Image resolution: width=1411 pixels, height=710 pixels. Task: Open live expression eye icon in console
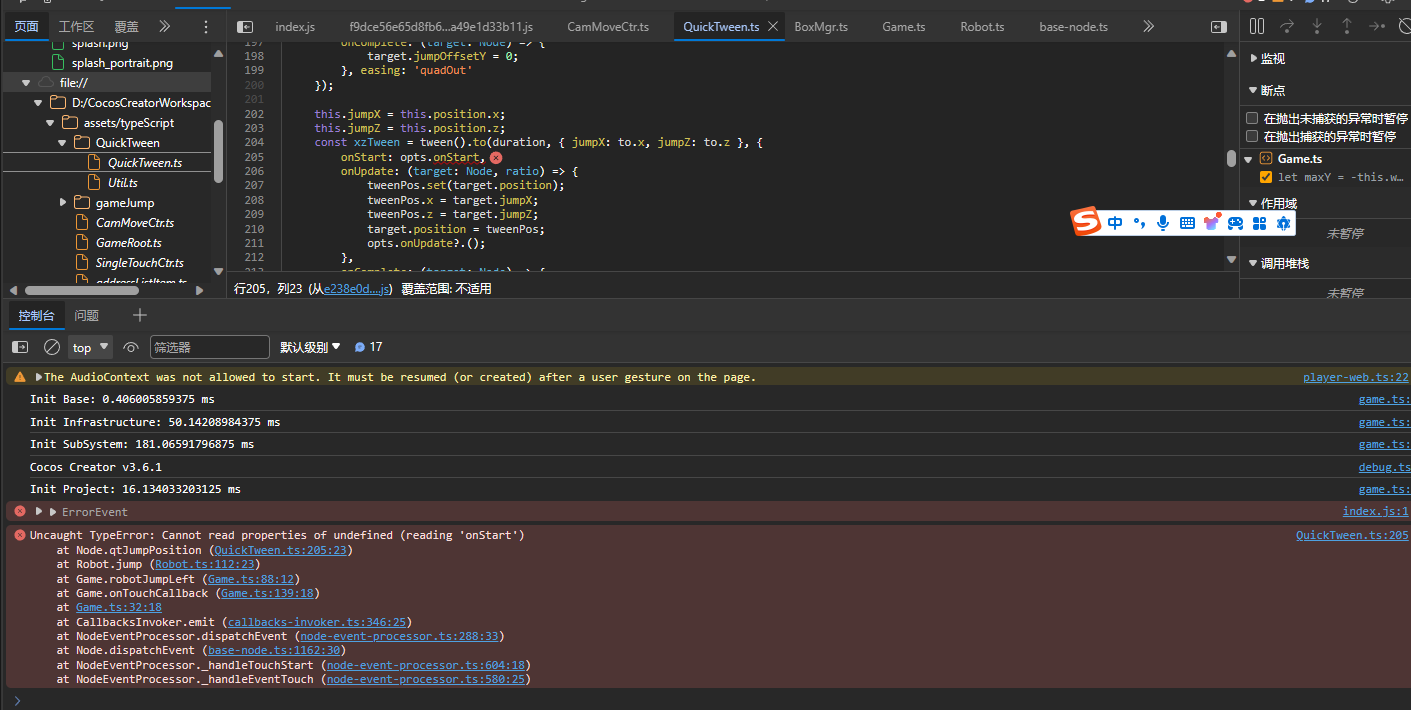tap(131, 347)
